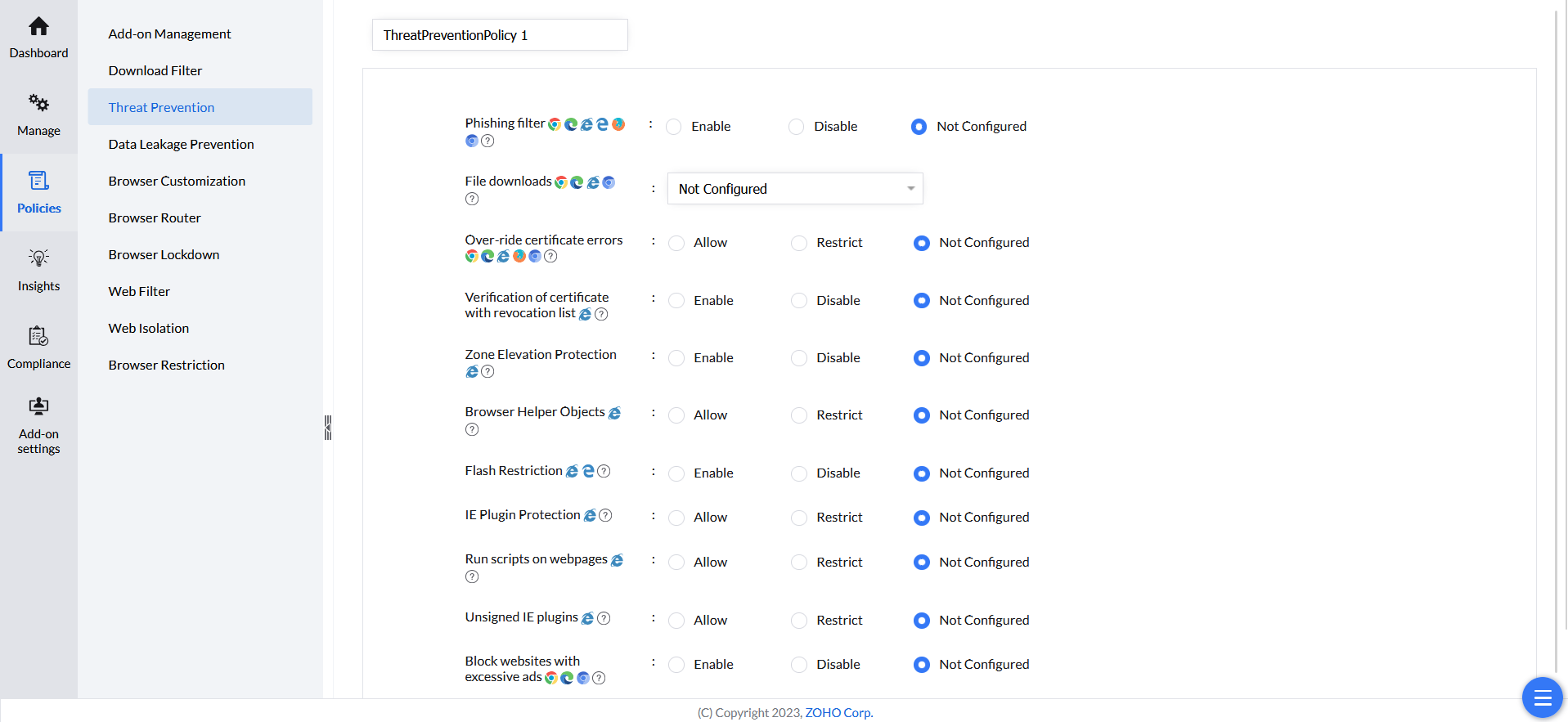Image resolution: width=1568 pixels, height=722 pixels.
Task: Click Firefox icon next to Phishing filter
Action: point(618,124)
